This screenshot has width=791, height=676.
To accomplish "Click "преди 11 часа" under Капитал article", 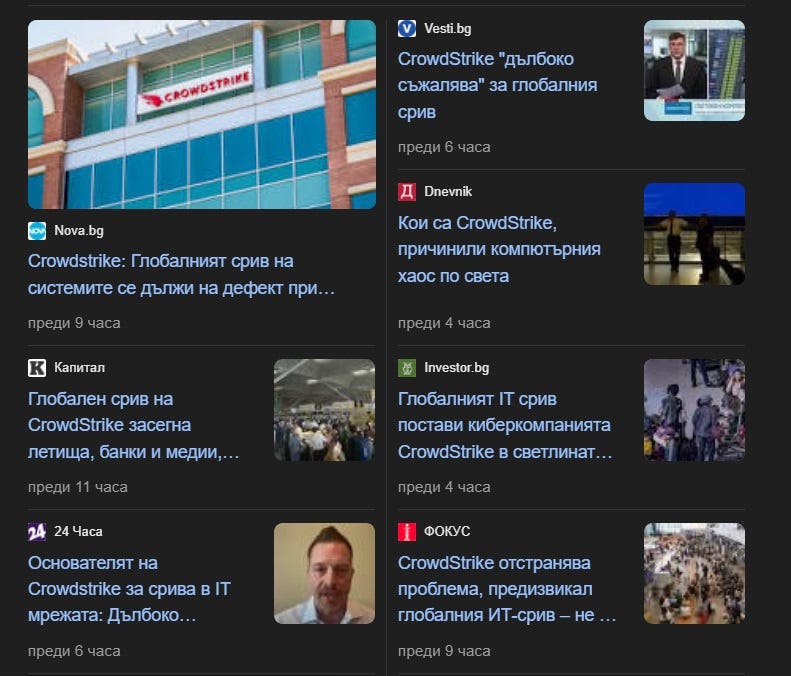I will 78,487.
